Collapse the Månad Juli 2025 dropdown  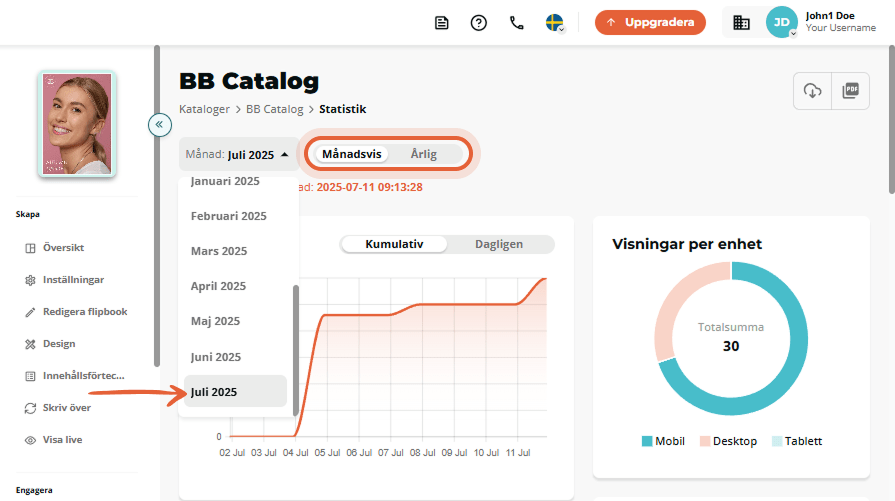click(x=237, y=154)
